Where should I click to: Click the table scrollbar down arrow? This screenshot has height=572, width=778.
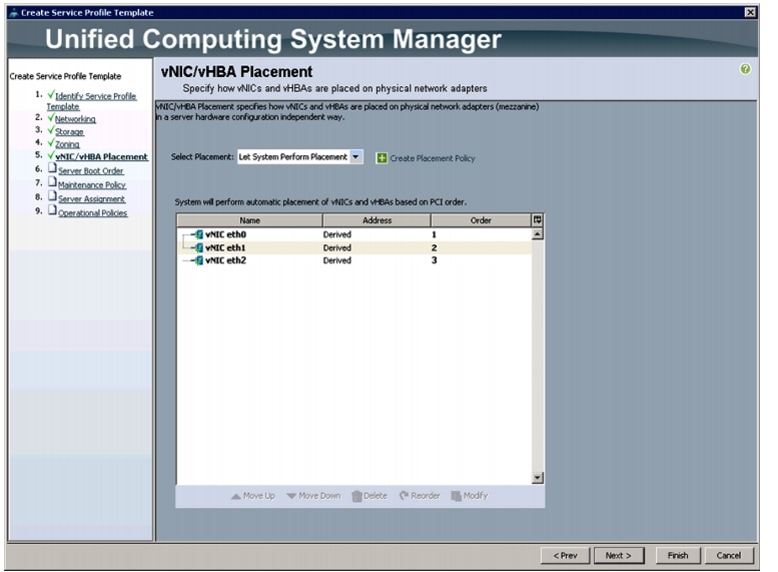pos(537,478)
